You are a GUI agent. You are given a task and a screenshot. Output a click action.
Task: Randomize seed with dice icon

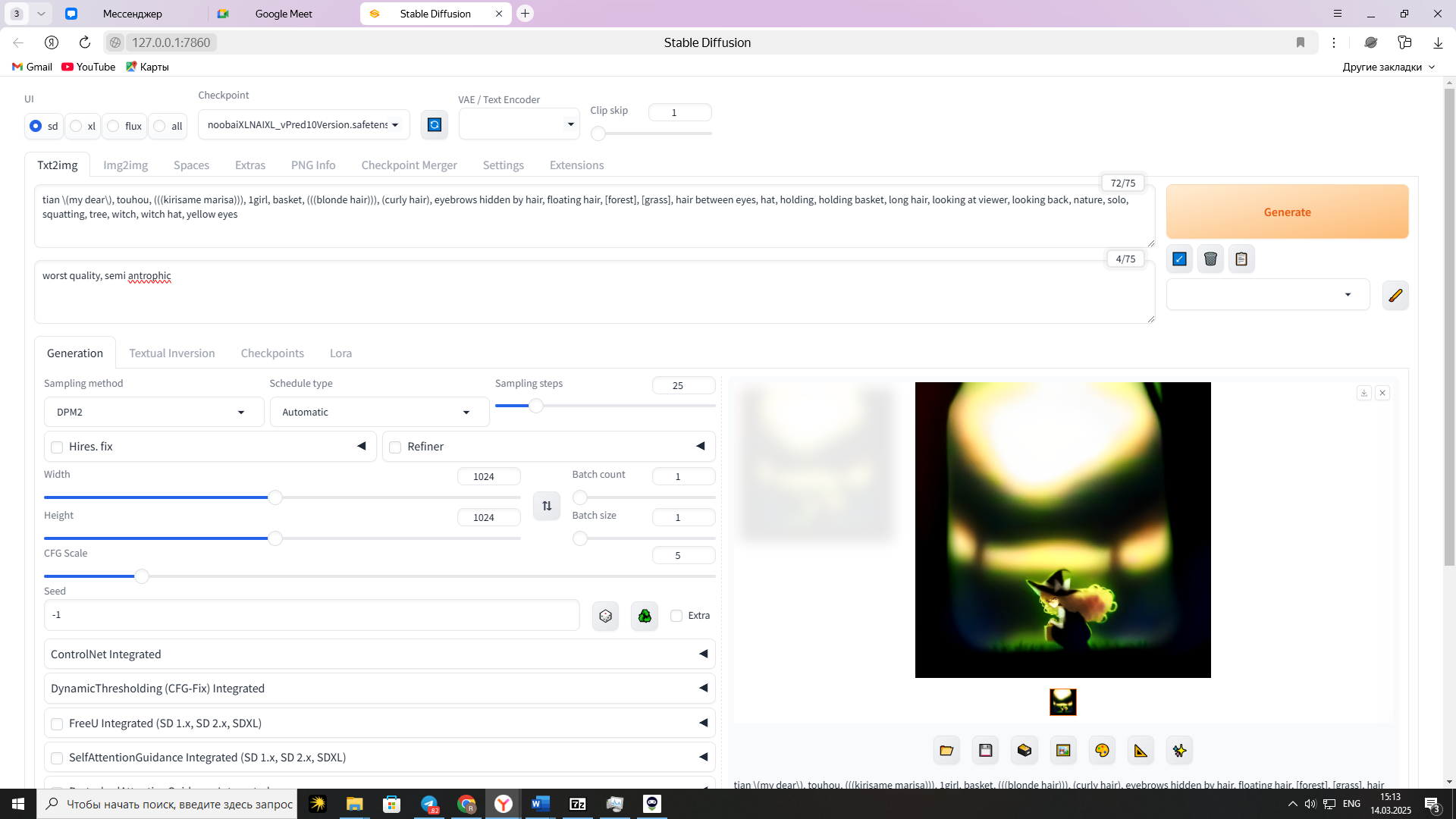(605, 616)
